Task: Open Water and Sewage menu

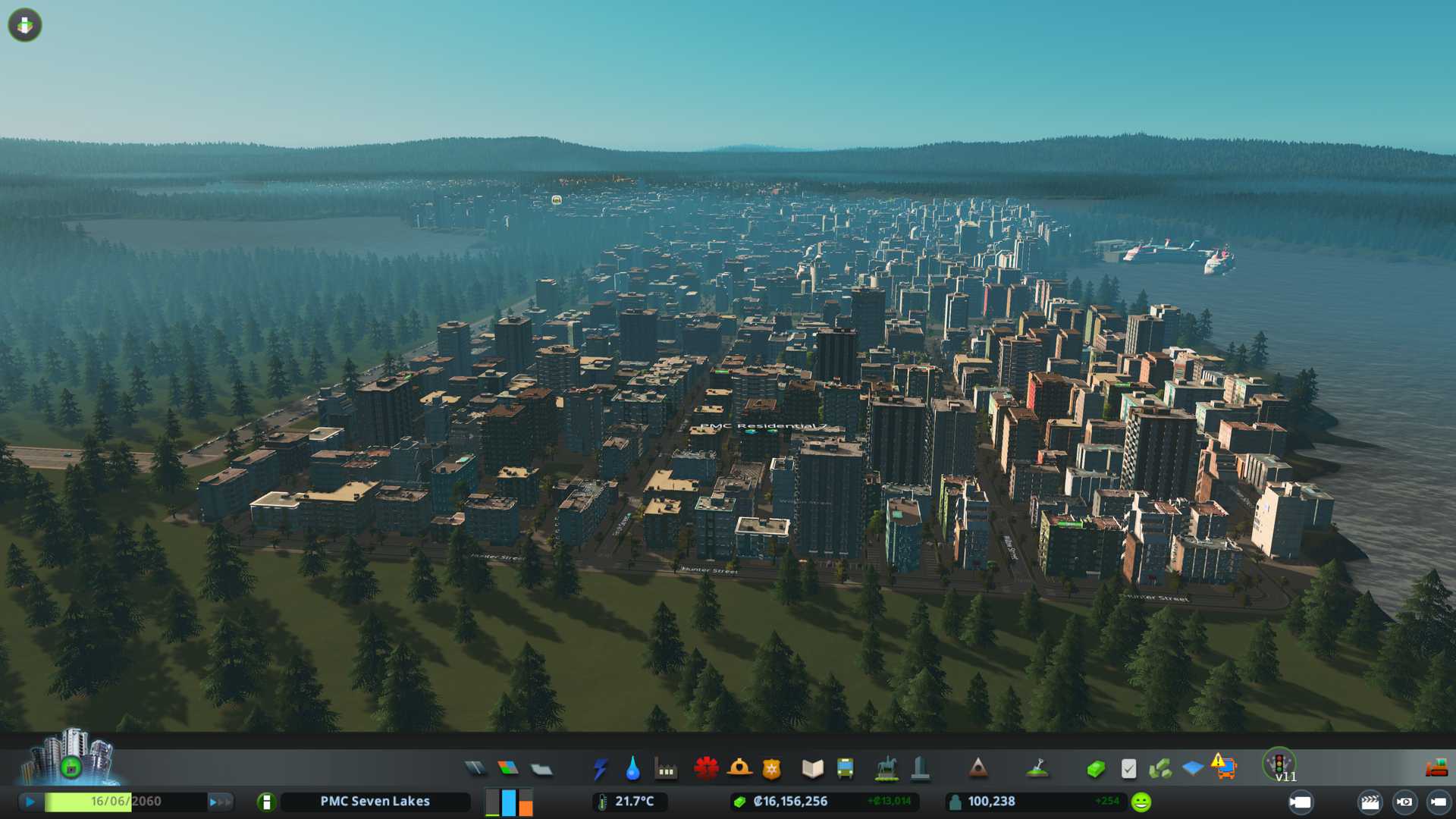Action: (632, 769)
